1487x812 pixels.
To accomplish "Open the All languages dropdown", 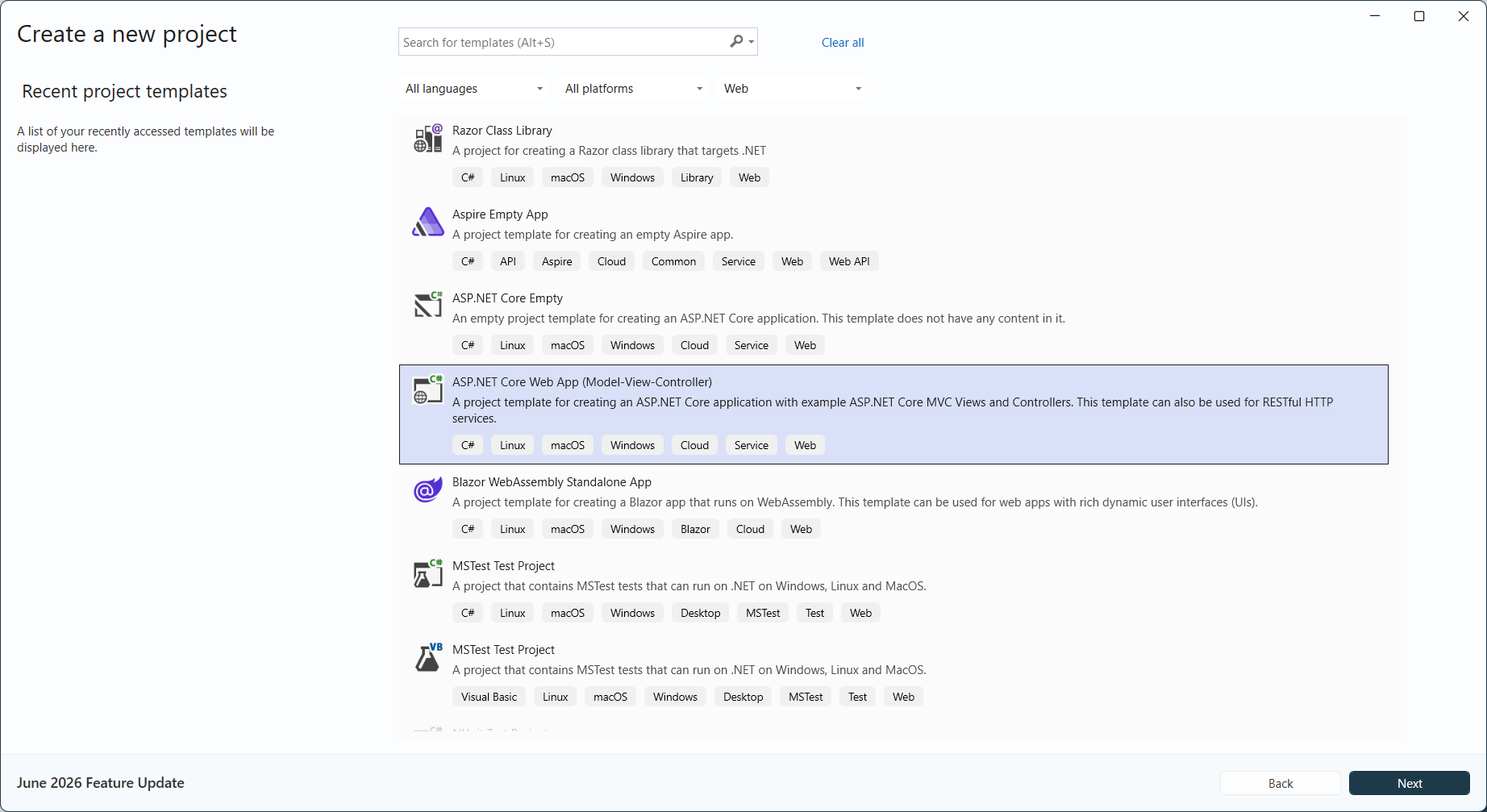I will coord(474,89).
